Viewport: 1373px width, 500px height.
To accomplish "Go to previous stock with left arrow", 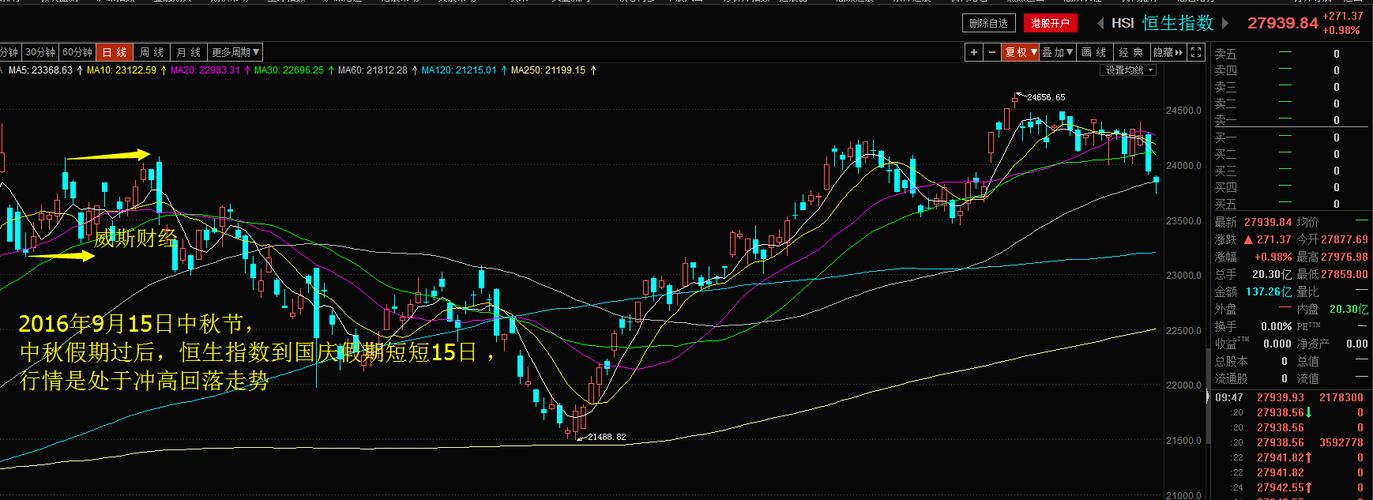I will point(1100,23).
